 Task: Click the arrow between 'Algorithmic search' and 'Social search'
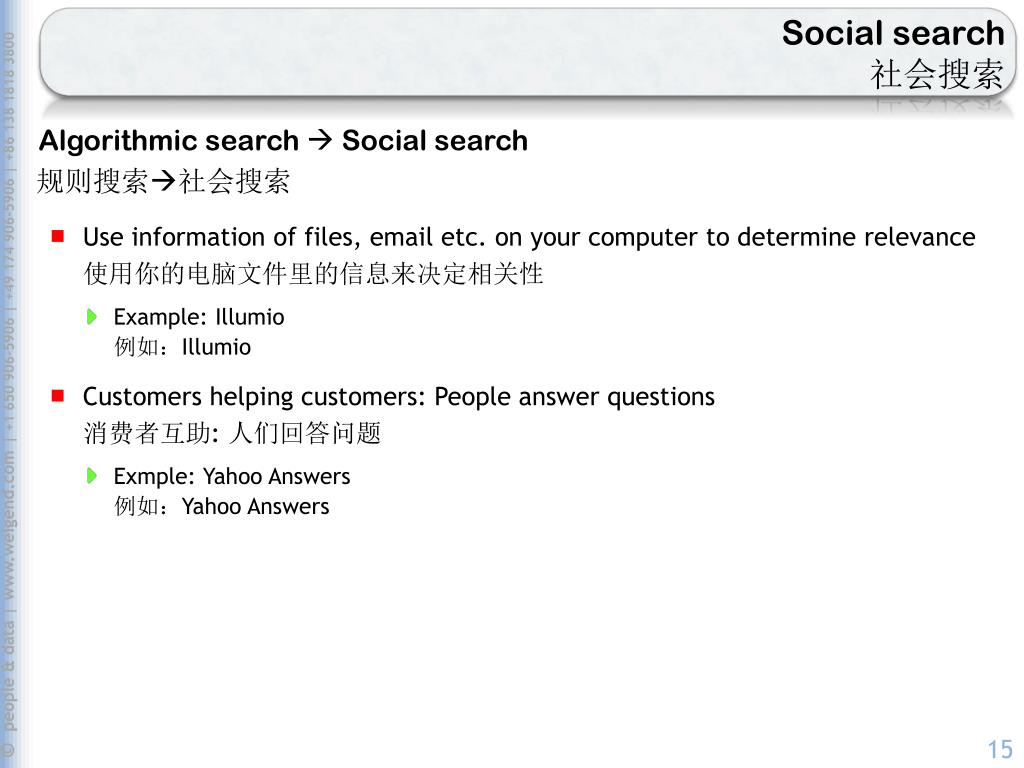click(x=320, y=140)
